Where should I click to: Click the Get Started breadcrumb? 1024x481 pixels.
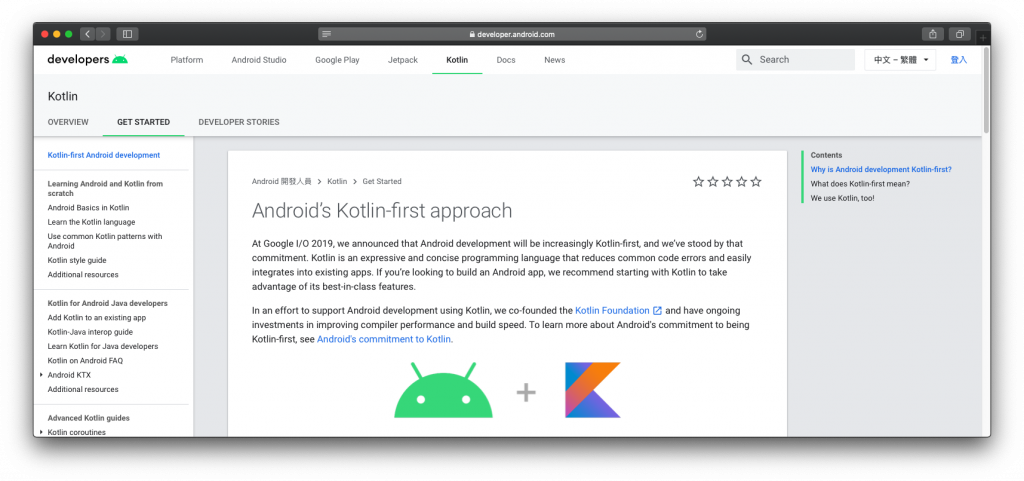click(382, 181)
